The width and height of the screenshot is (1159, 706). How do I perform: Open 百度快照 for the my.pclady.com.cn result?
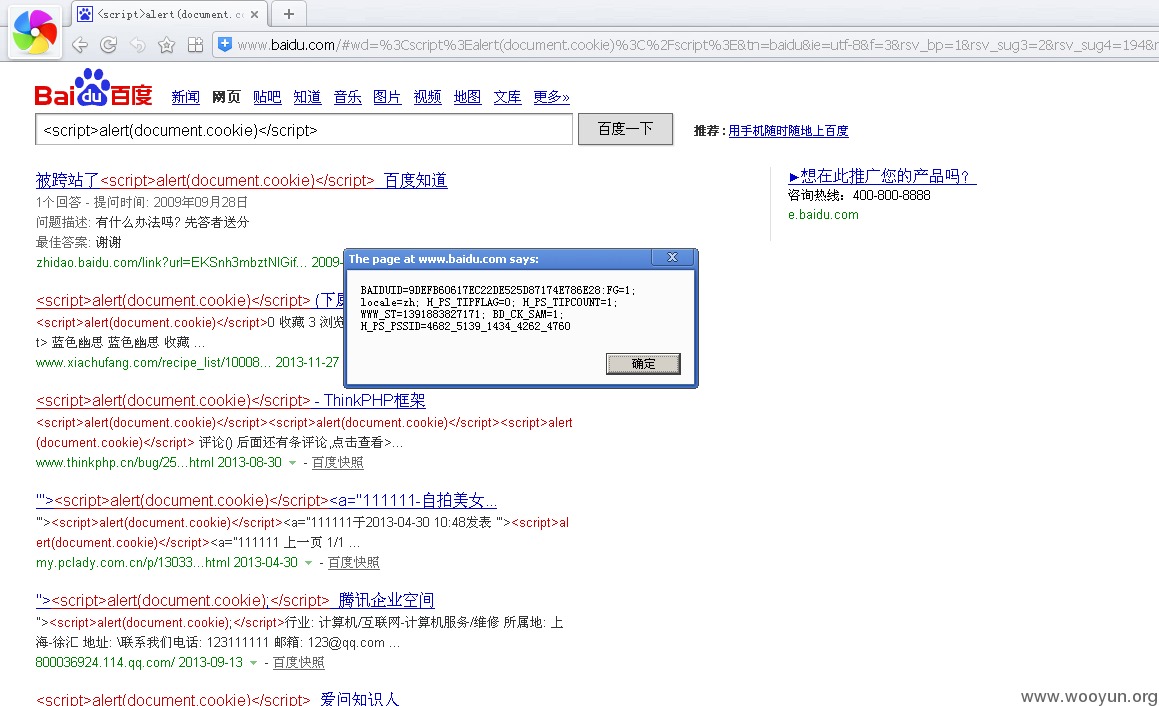pos(353,563)
